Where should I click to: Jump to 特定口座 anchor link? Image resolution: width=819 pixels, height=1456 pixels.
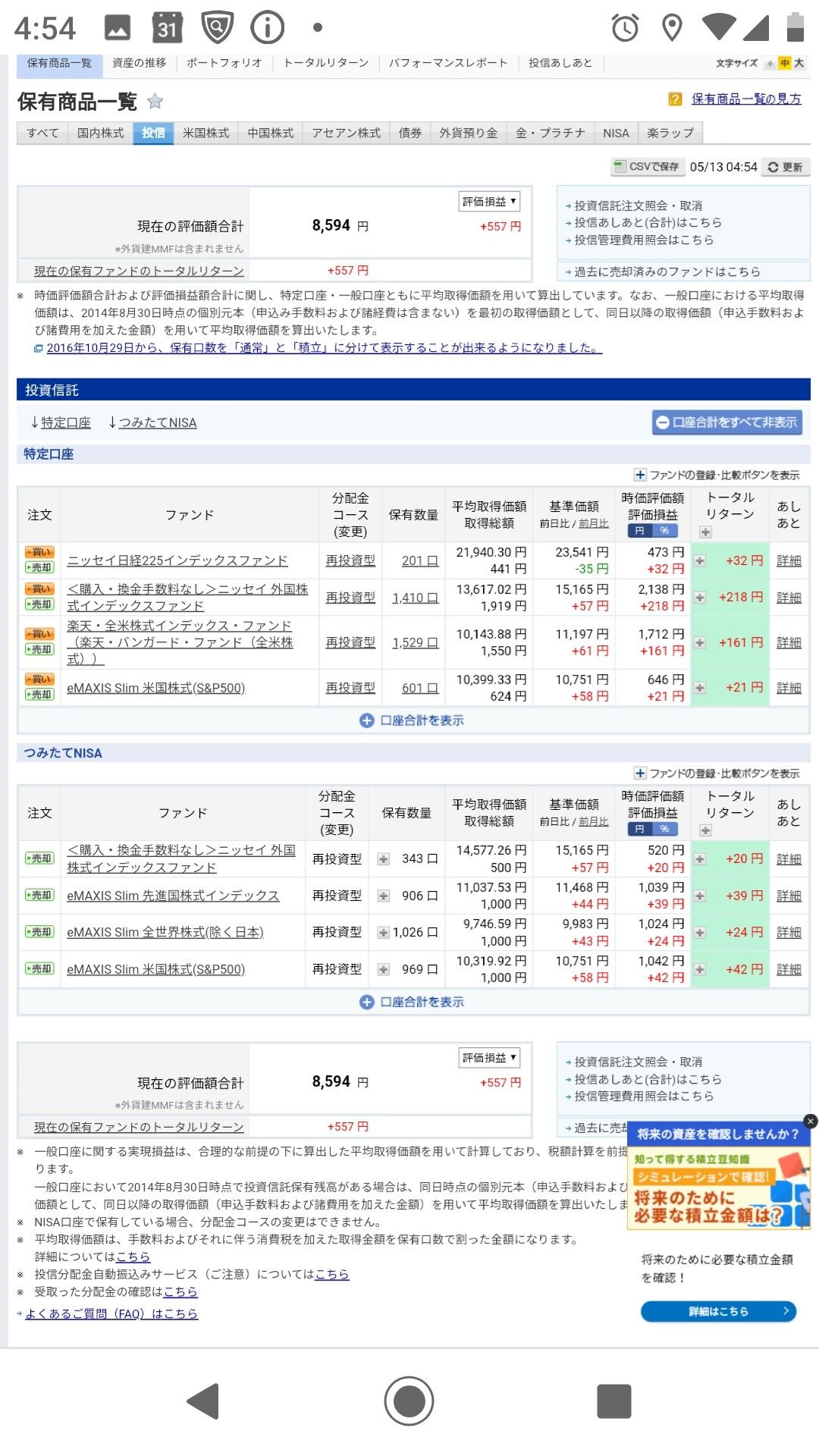click(x=65, y=422)
